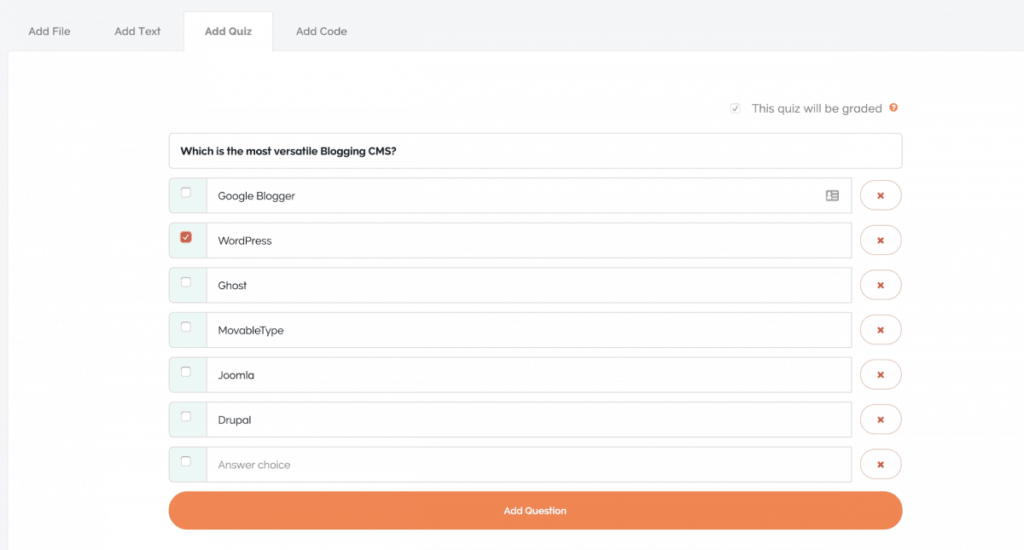Delete the Drupal answer choice
1024x550 pixels.
(x=880, y=419)
